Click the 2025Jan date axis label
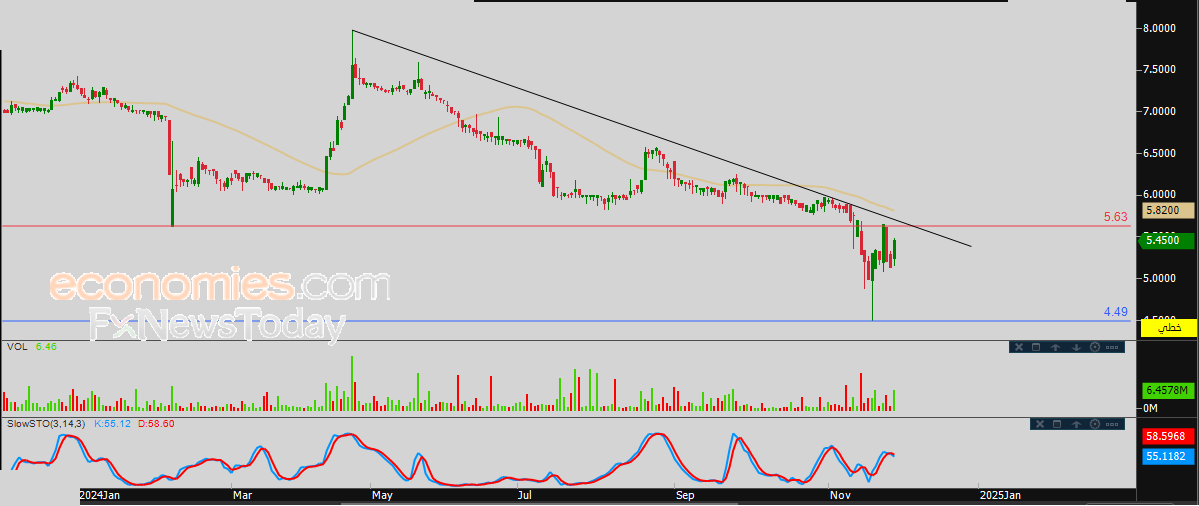This screenshot has width=1199, height=506. [999, 495]
